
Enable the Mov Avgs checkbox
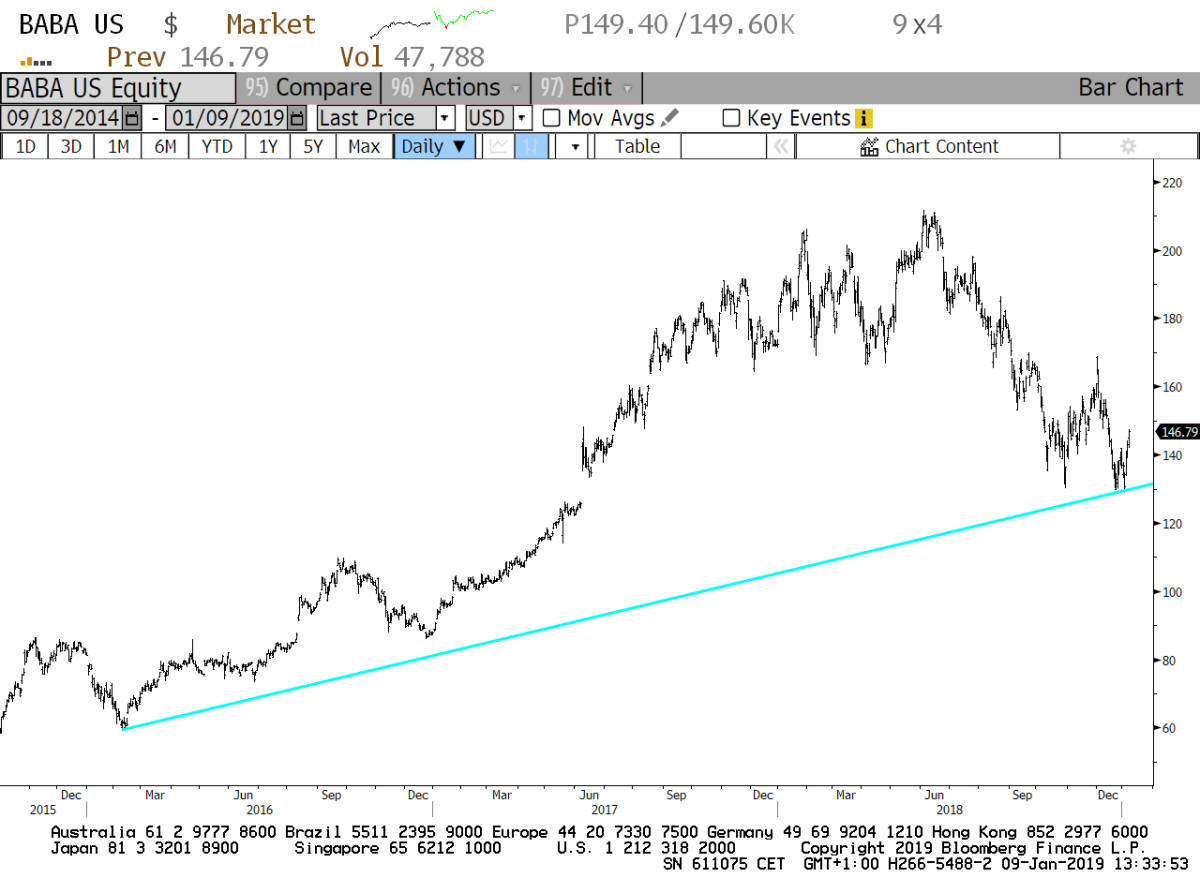pyautogui.click(x=551, y=118)
